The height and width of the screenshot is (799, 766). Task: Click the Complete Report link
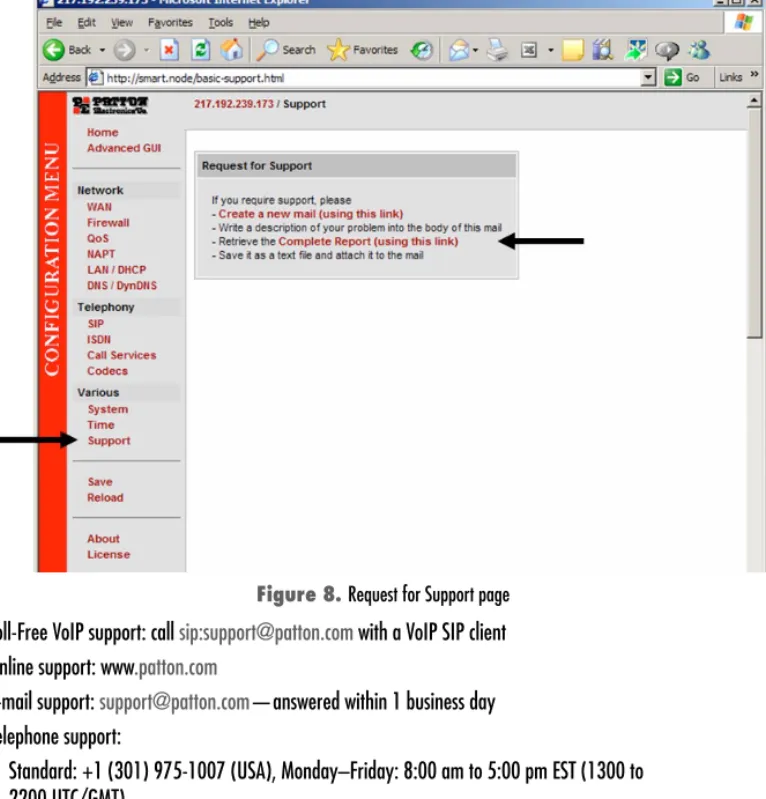tap(368, 242)
